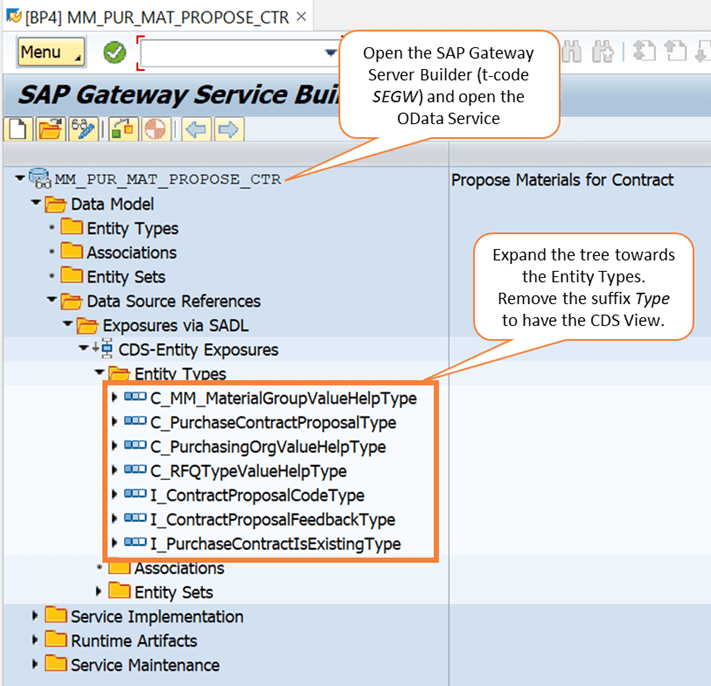Image resolution: width=711 pixels, height=686 pixels.
Task: Select the MM_PUR_MAT_PROPOSE_CTR project name
Action: point(168,180)
